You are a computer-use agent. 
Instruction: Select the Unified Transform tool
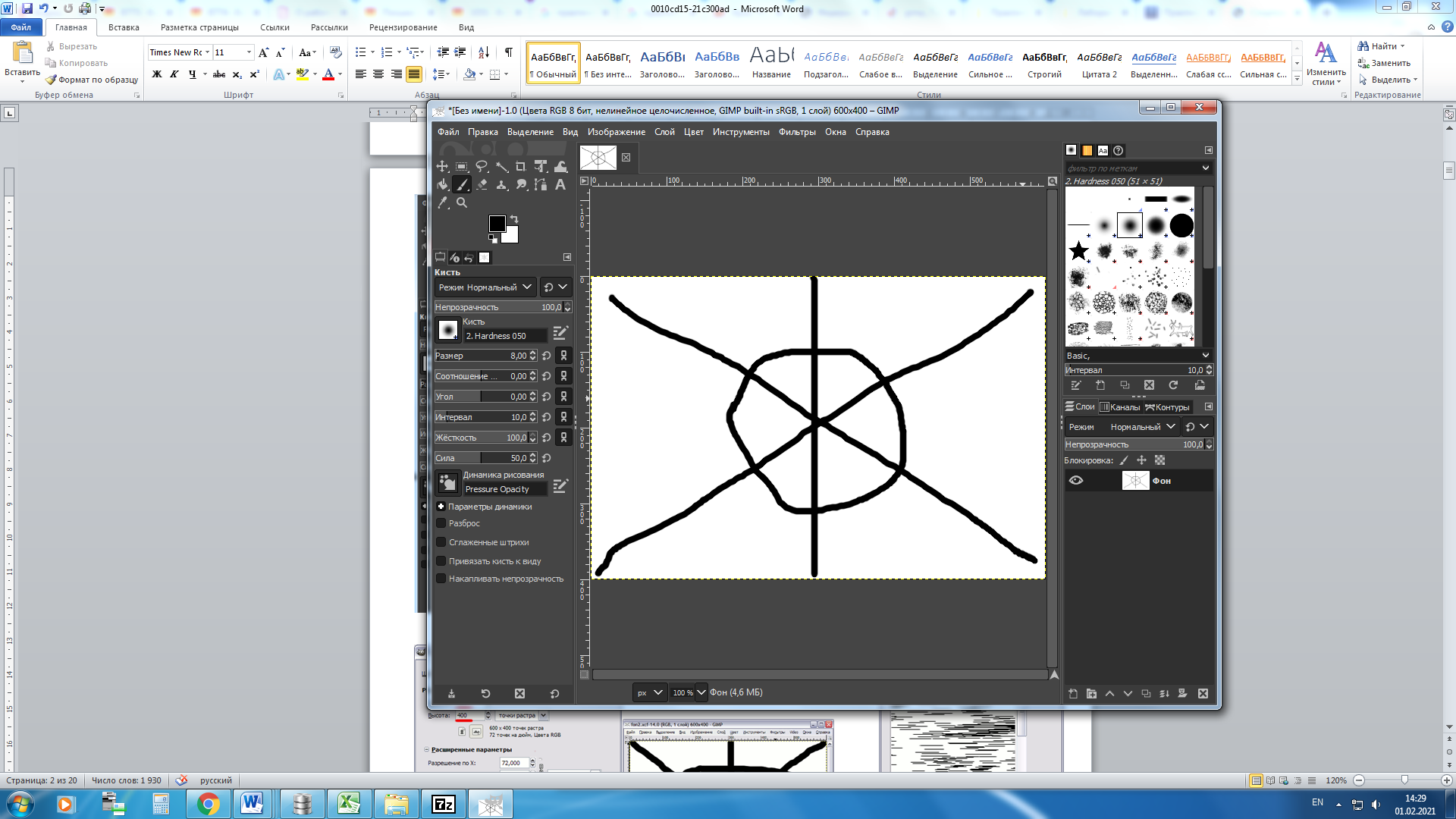pos(541,166)
